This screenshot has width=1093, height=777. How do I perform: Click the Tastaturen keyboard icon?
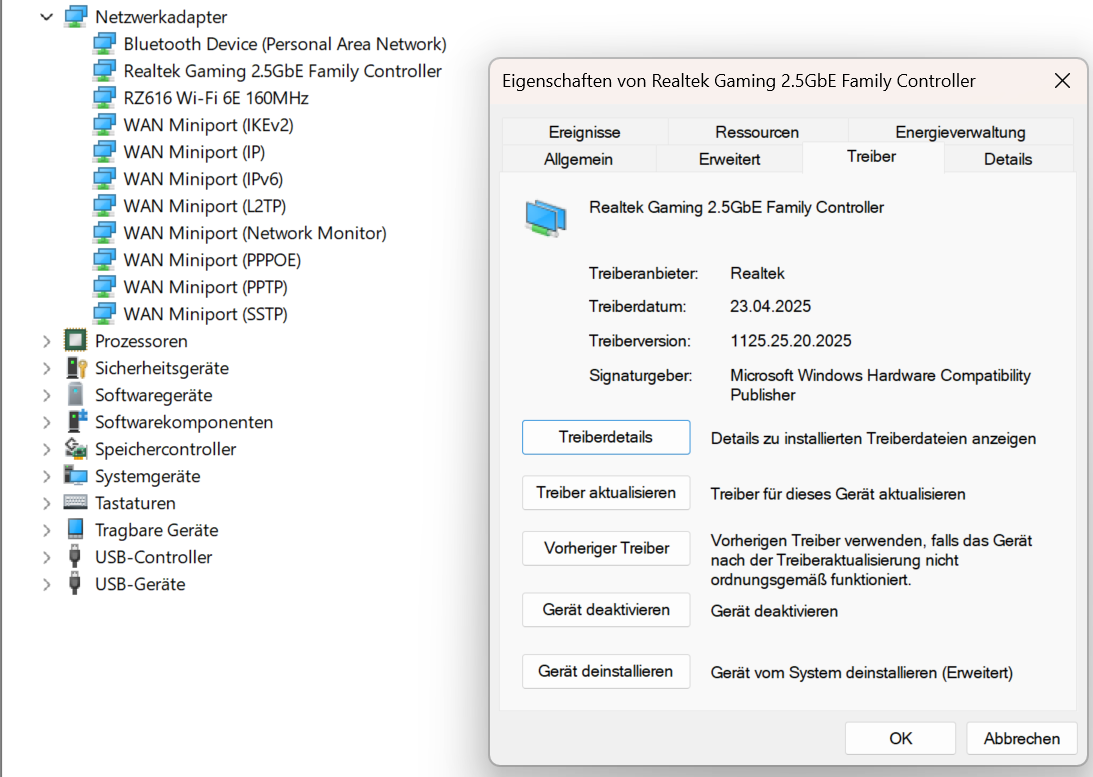[75, 502]
